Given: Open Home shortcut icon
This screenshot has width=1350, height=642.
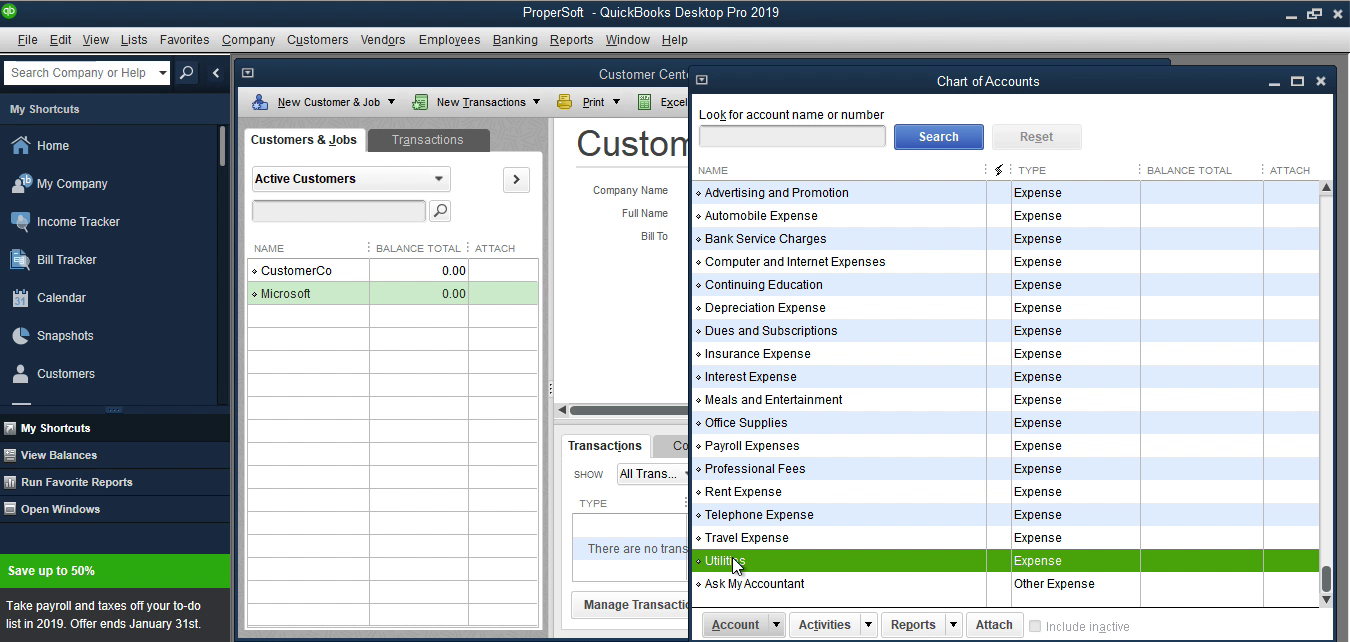Looking at the screenshot, I should pyautogui.click(x=21, y=145).
